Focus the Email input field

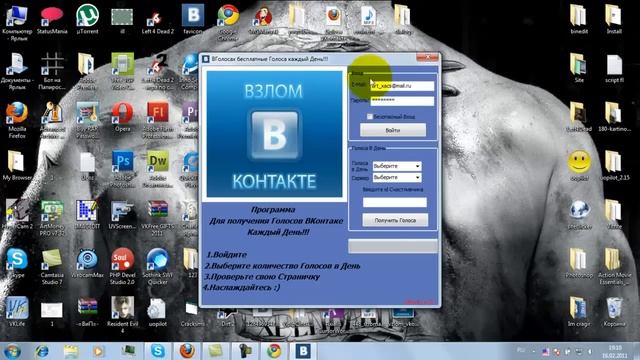point(402,86)
